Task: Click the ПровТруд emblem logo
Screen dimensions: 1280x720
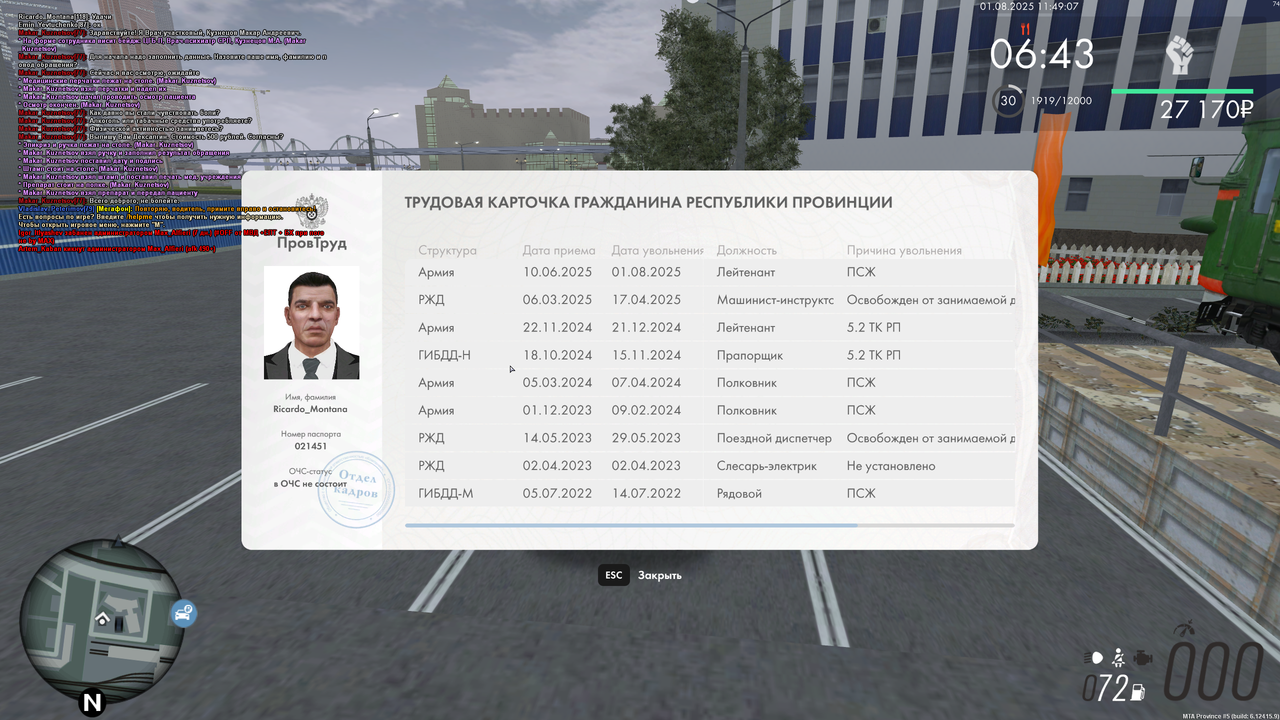Action: coord(311,213)
